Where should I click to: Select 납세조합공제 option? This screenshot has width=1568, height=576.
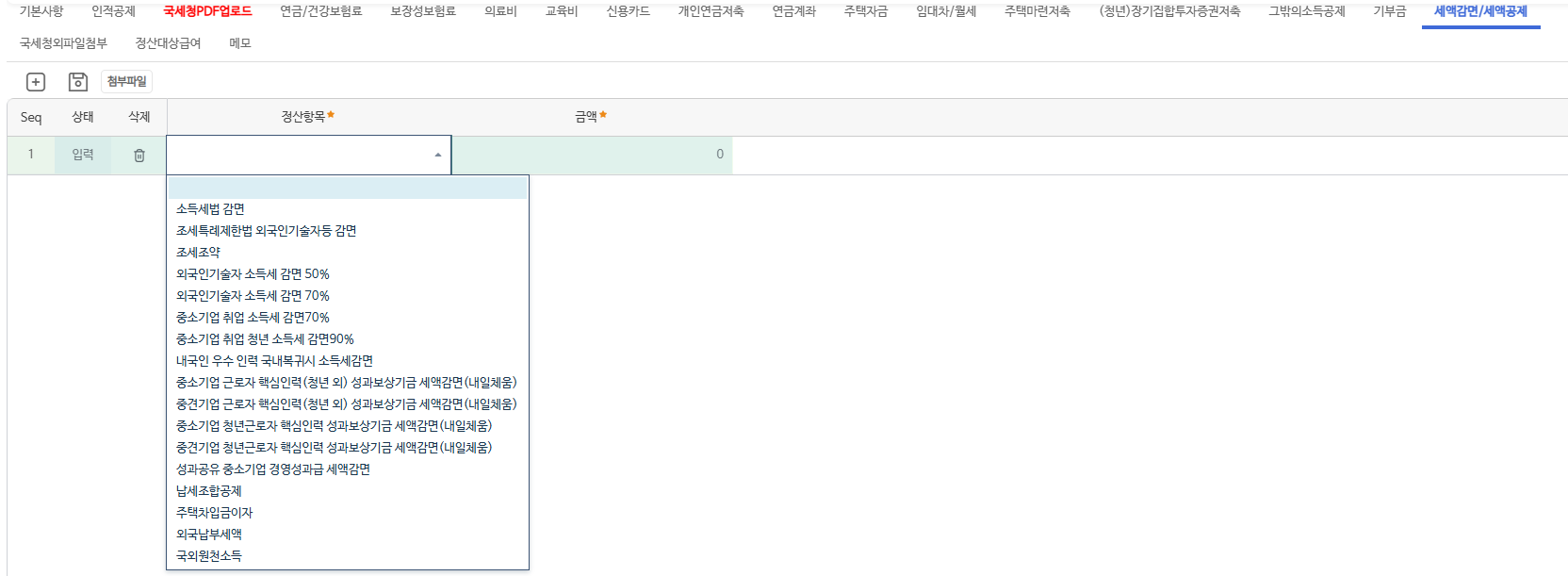click(348, 491)
